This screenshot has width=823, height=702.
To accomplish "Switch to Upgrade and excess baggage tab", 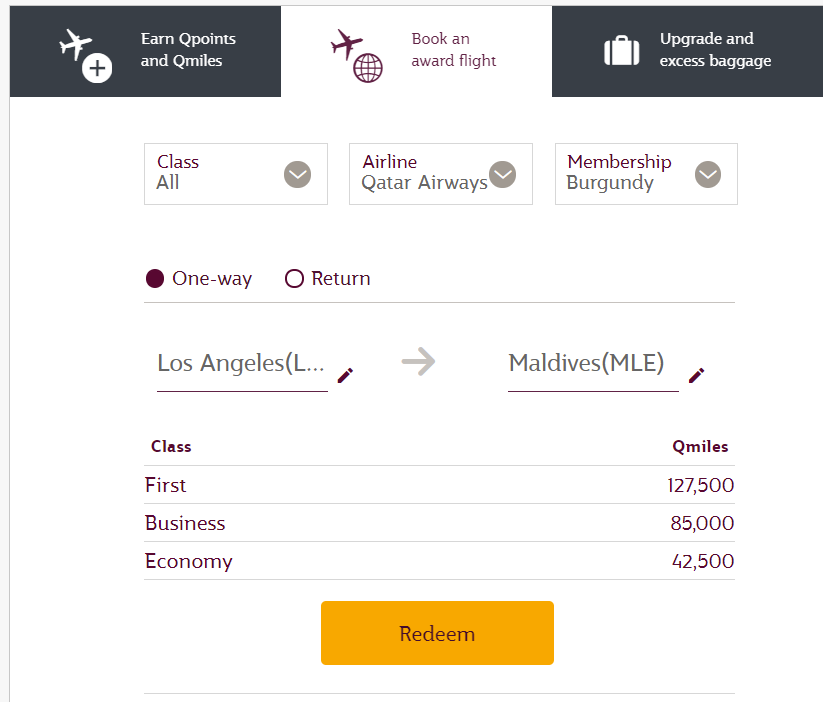I will [688, 51].
